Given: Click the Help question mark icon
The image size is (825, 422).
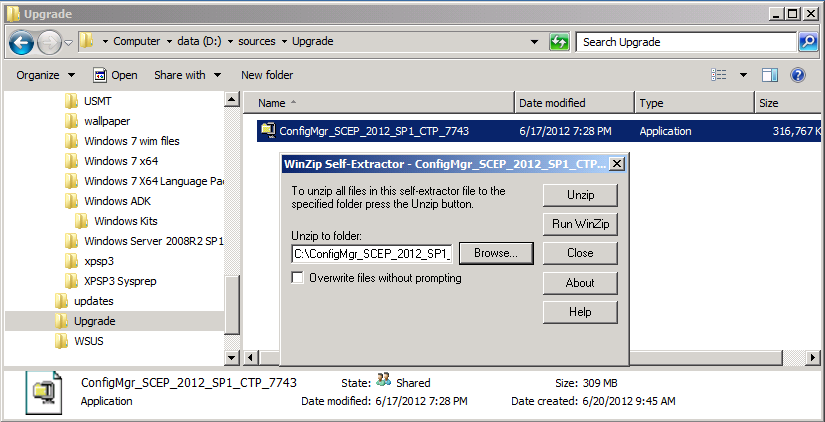Looking at the screenshot, I should pos(798,75).
